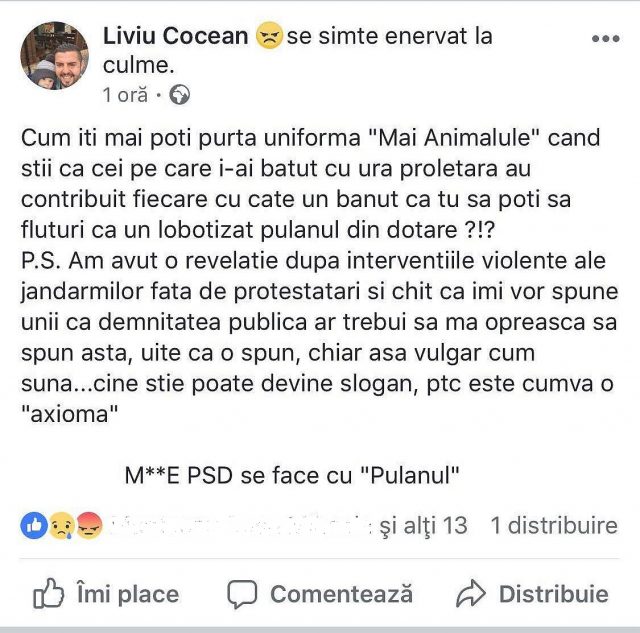The height and width of the screenshot is (633, 640).
Task: Open the post options three-dot menu
Action: tap(605, 39)
